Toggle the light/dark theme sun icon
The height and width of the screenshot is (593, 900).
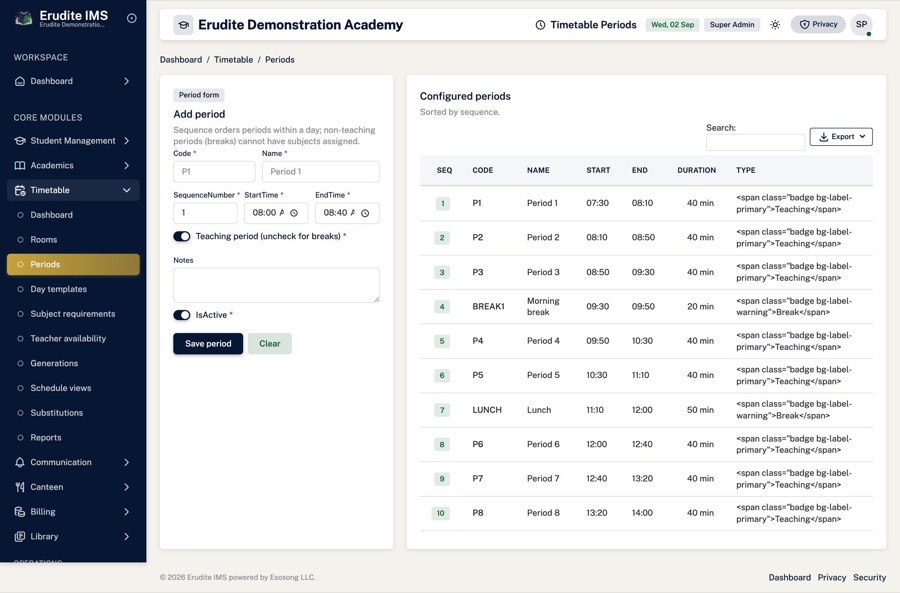775,25
